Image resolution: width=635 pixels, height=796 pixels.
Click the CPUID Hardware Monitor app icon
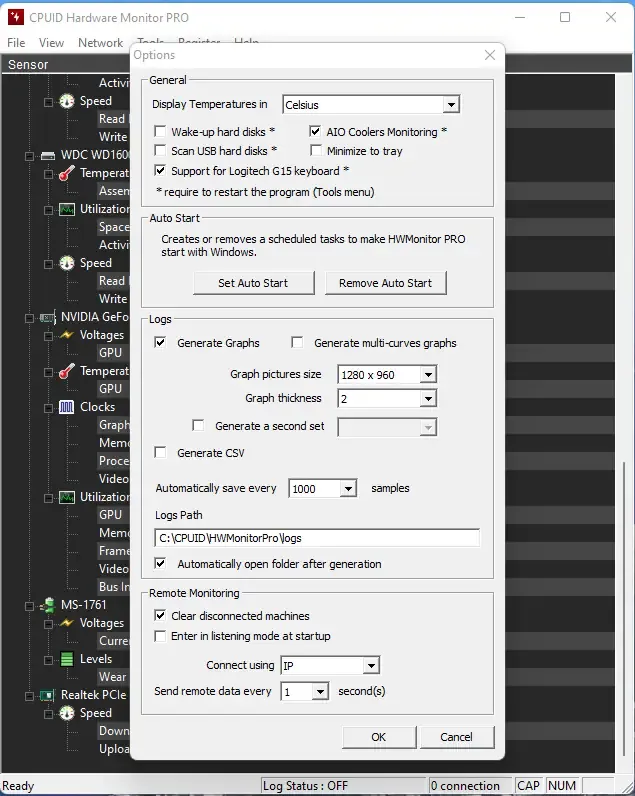click(16, 17)
